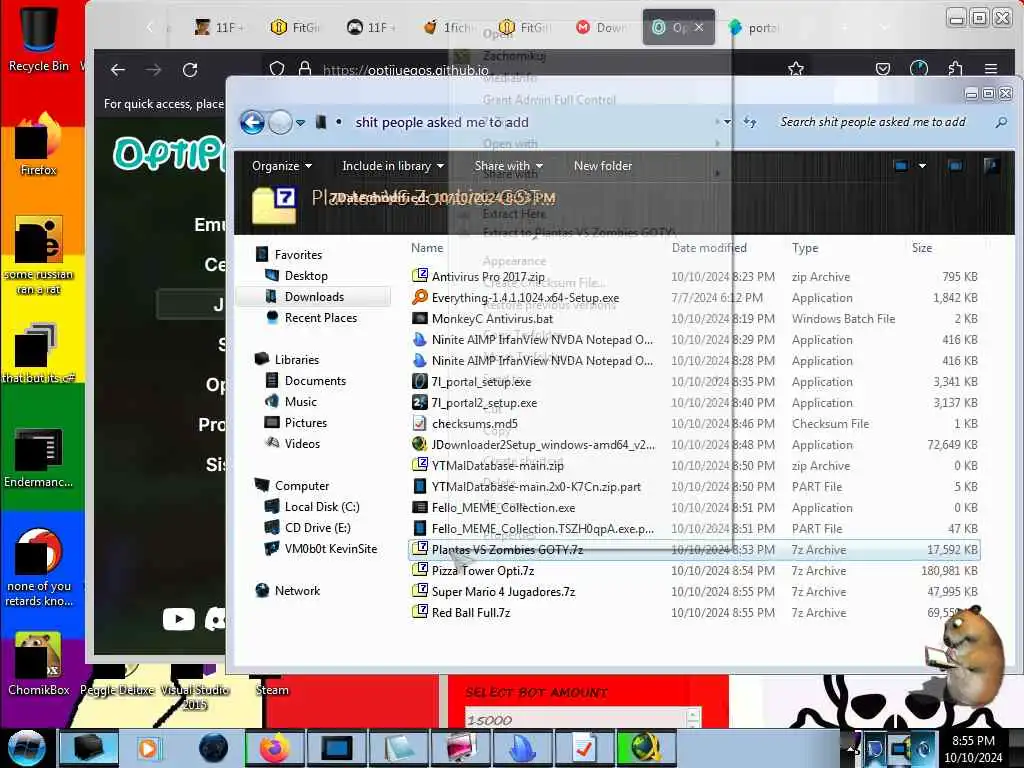Toggle the preview pane icon in Explorer
The width and height of the screenshot is (1024, 768).
pos(955,166)
